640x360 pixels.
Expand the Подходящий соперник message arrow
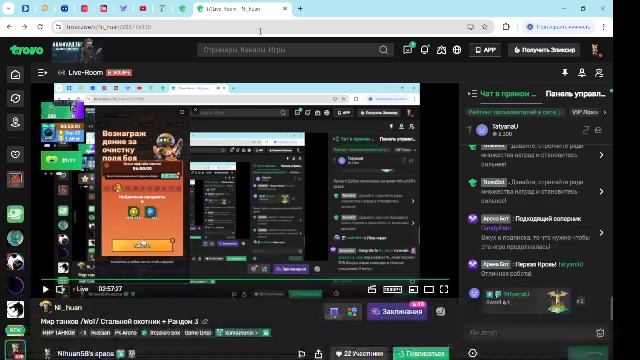(602, 233)
